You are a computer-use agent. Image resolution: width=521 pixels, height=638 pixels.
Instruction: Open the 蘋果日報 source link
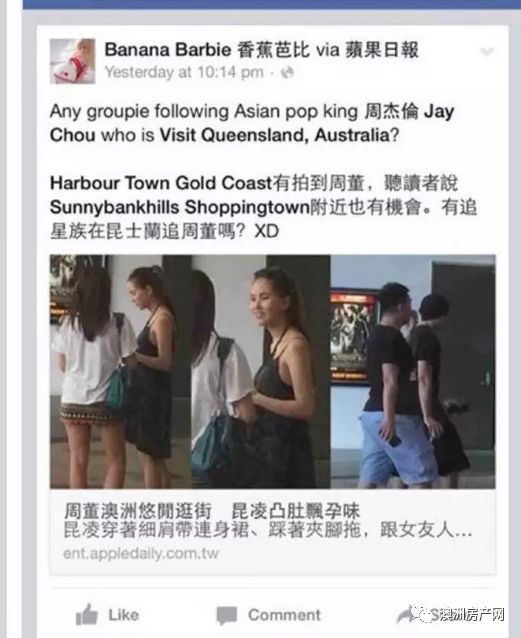[382, 50]
